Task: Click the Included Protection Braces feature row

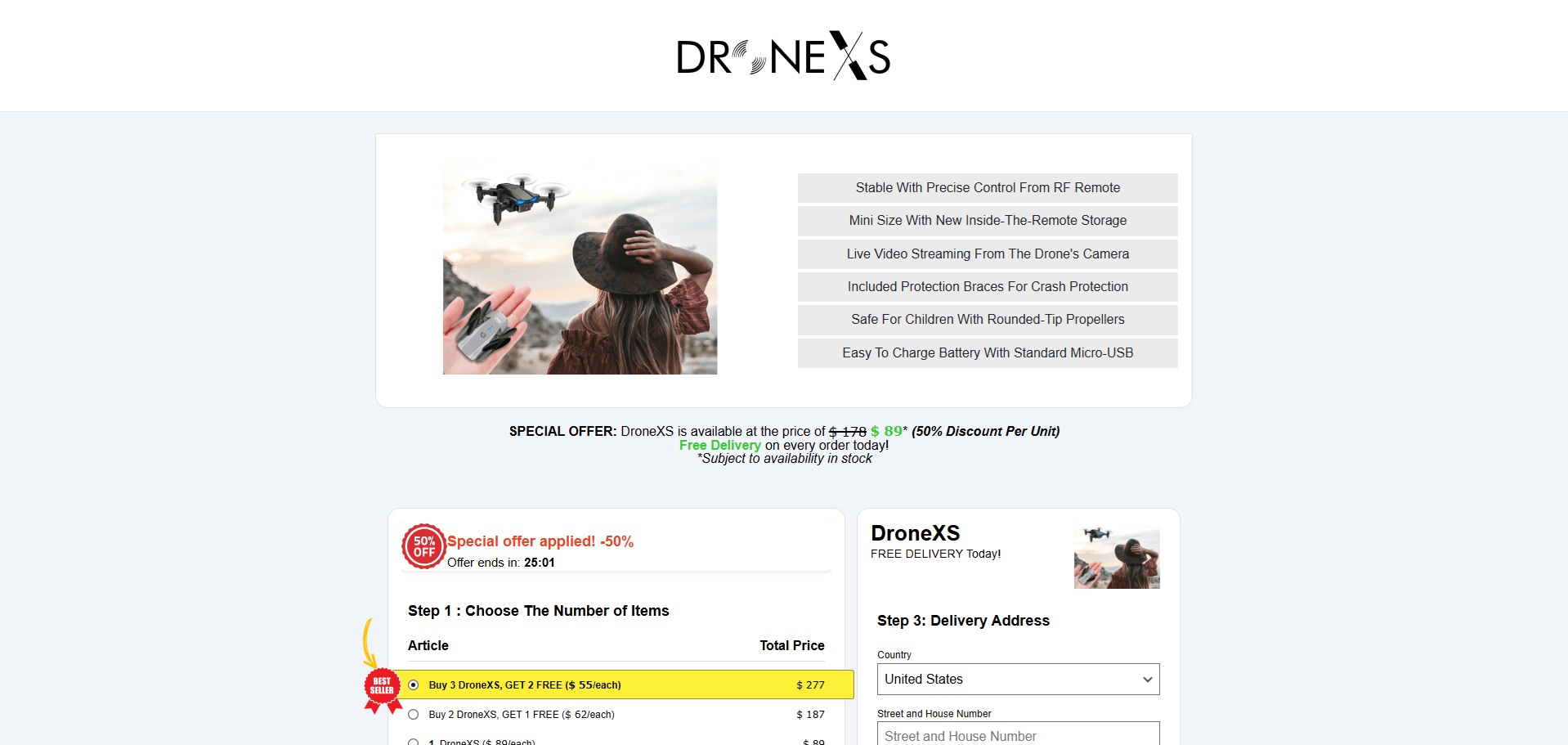Action: pyautogui.click(x=988, y=287)
